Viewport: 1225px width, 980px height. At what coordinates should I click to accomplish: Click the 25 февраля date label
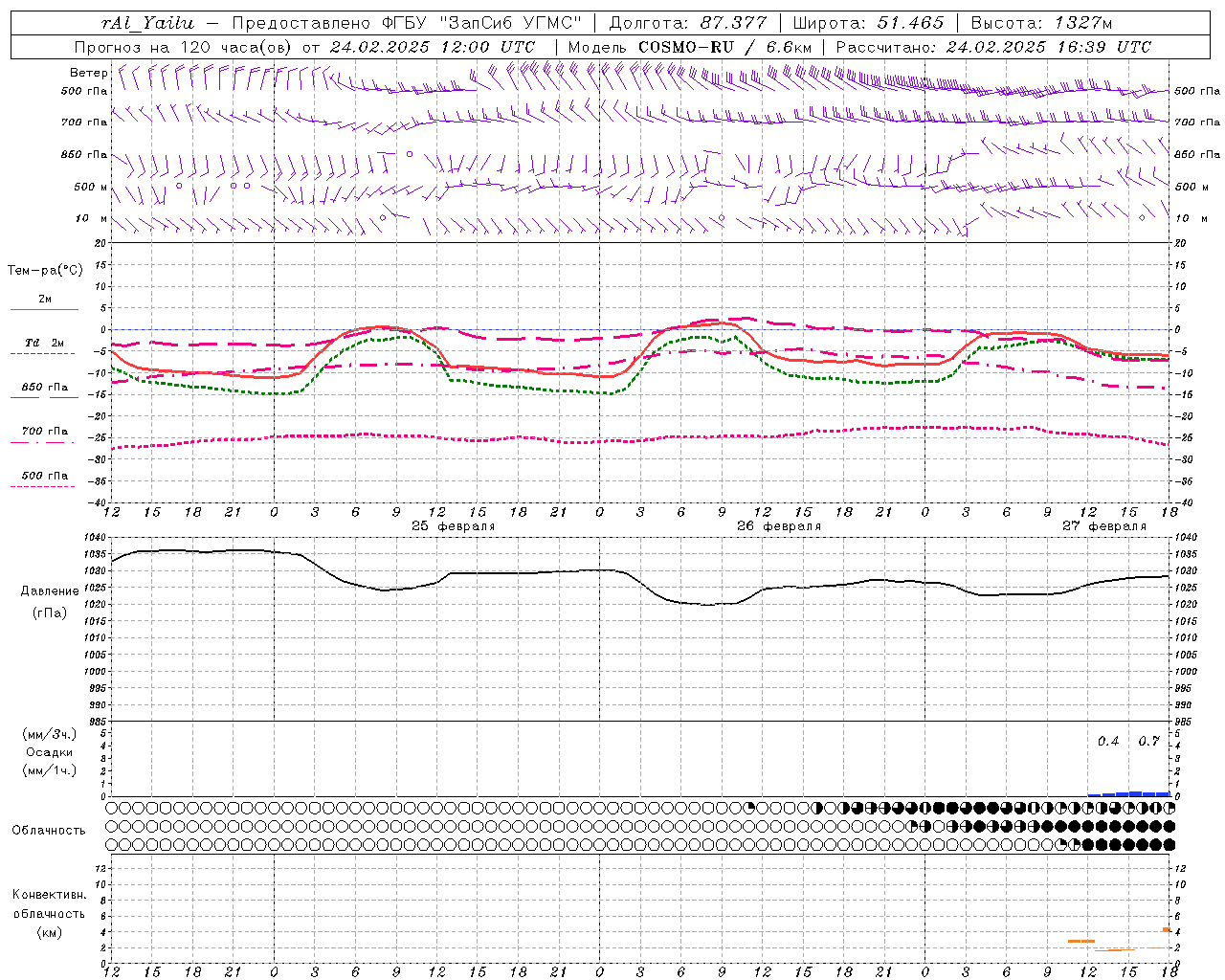tap(454, 526)
